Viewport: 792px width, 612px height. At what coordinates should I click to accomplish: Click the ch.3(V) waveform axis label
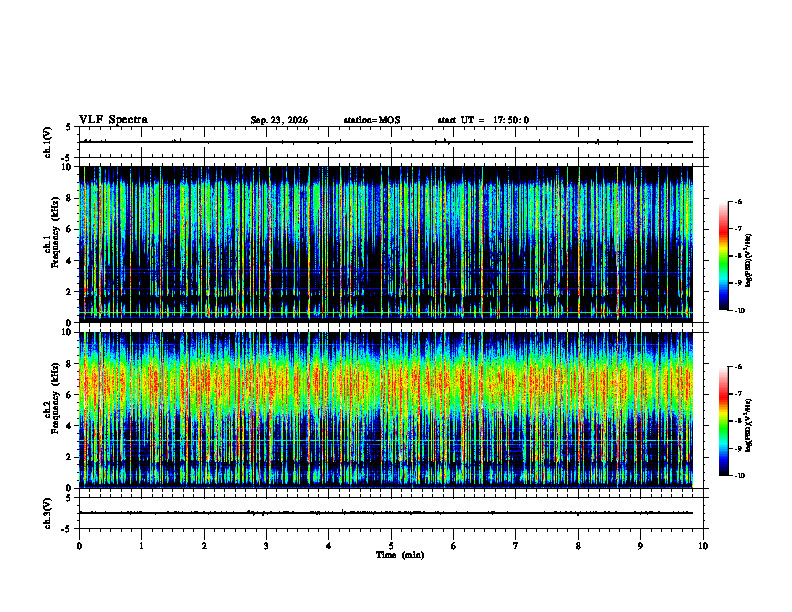coord(47,513)
